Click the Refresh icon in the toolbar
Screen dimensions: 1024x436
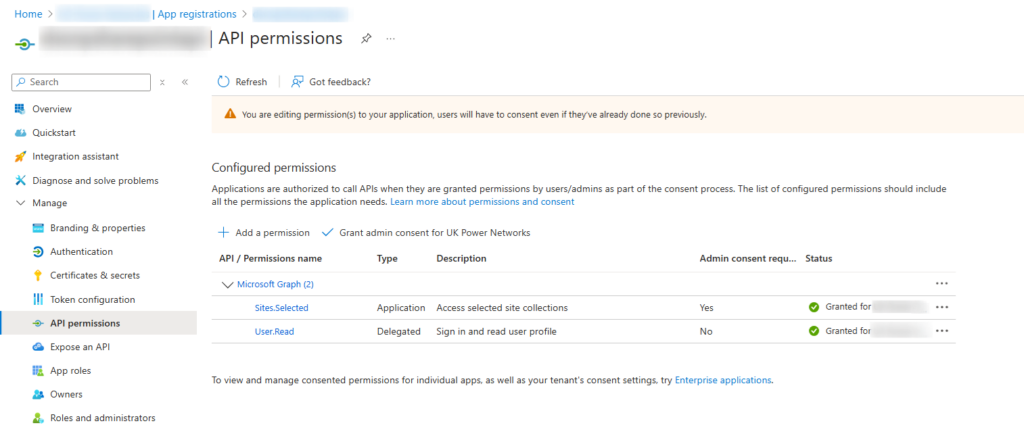pyautogui.click(x=223, y=82)
